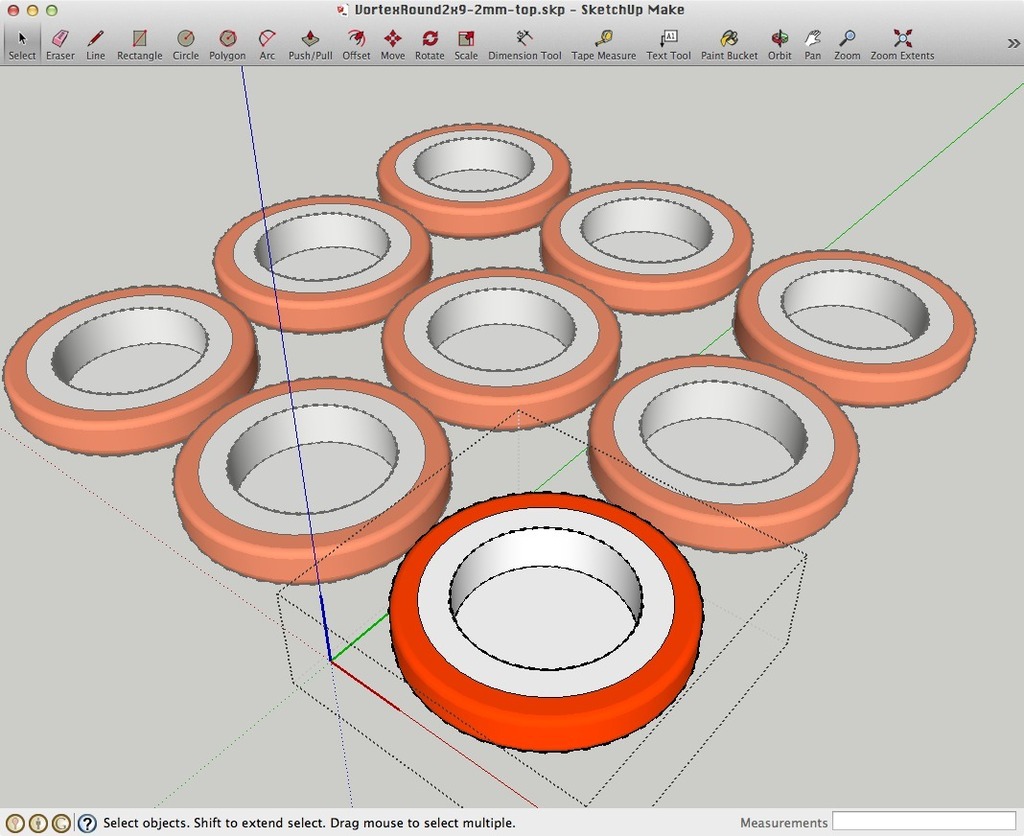Open the Dimension Tool
Screen dimensions: 1024x836
(524, 44)
